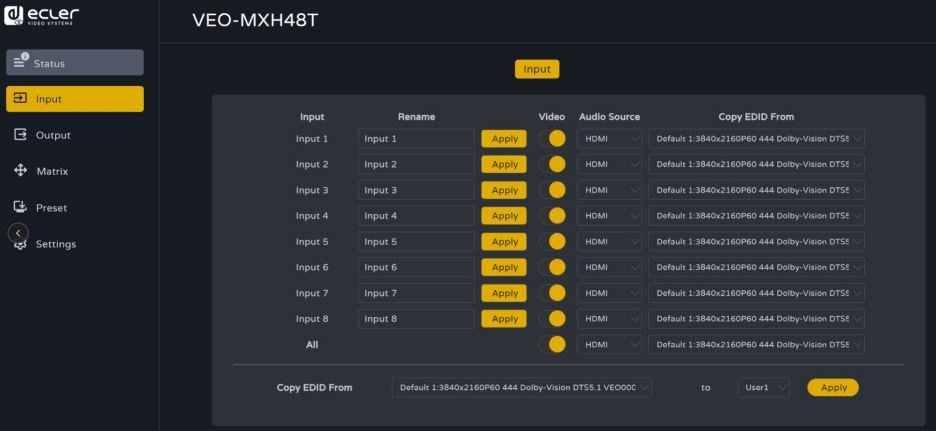Open Copy EDID From dropdown for Input 4
The image size is (936, 431).
pos(756,216)
